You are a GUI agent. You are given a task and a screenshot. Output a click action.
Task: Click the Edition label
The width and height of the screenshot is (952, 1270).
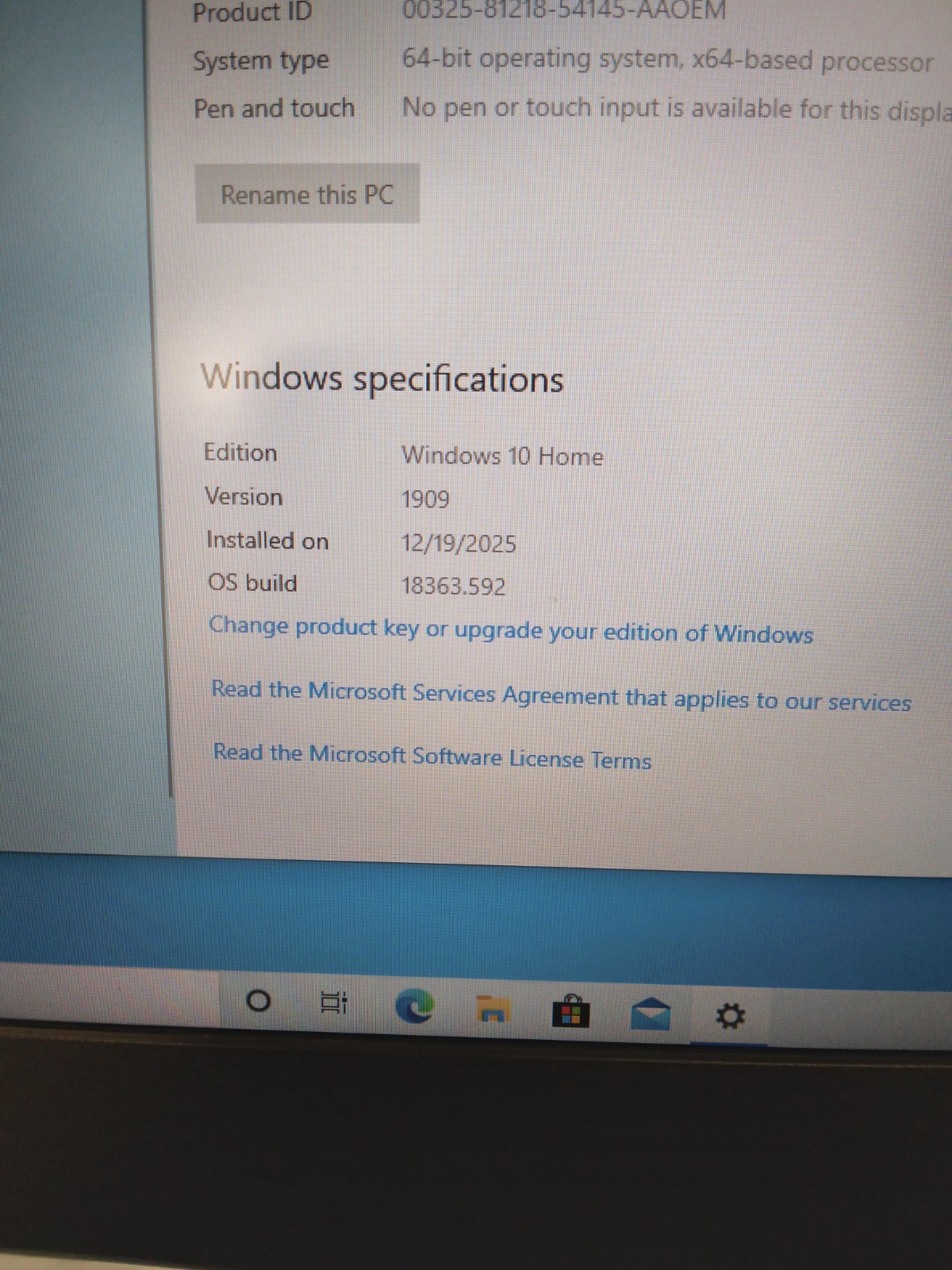click(240, 452)
